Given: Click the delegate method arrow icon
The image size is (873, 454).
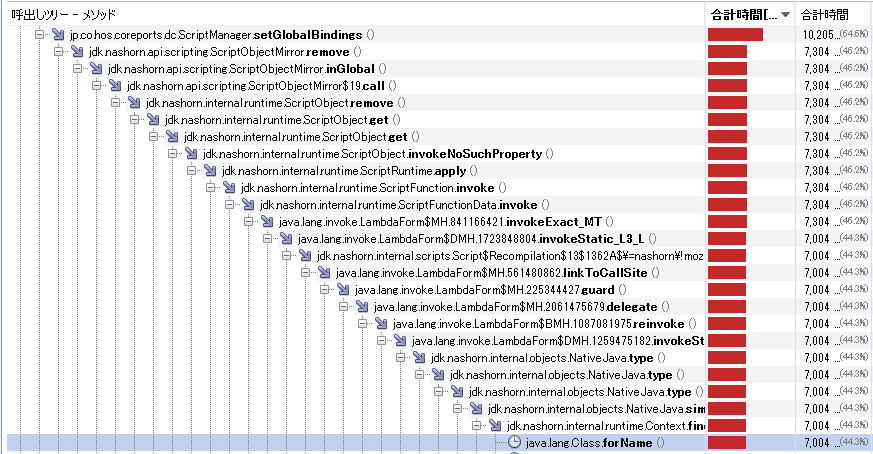Looking at the screenshot, I should [x=362, y=306].
